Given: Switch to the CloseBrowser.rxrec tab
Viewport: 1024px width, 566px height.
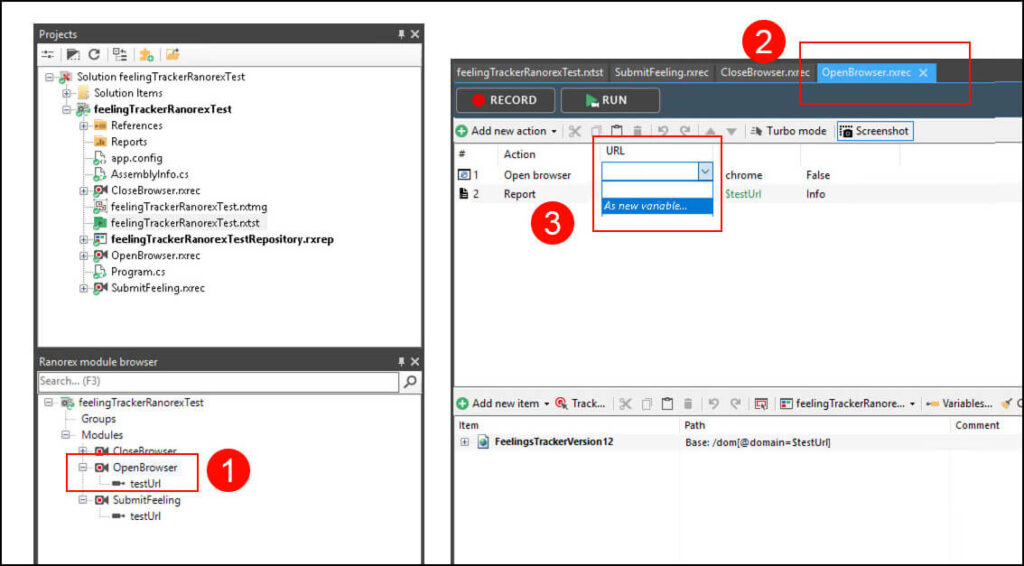Looking at the screenshot, I should click(765, 72).
